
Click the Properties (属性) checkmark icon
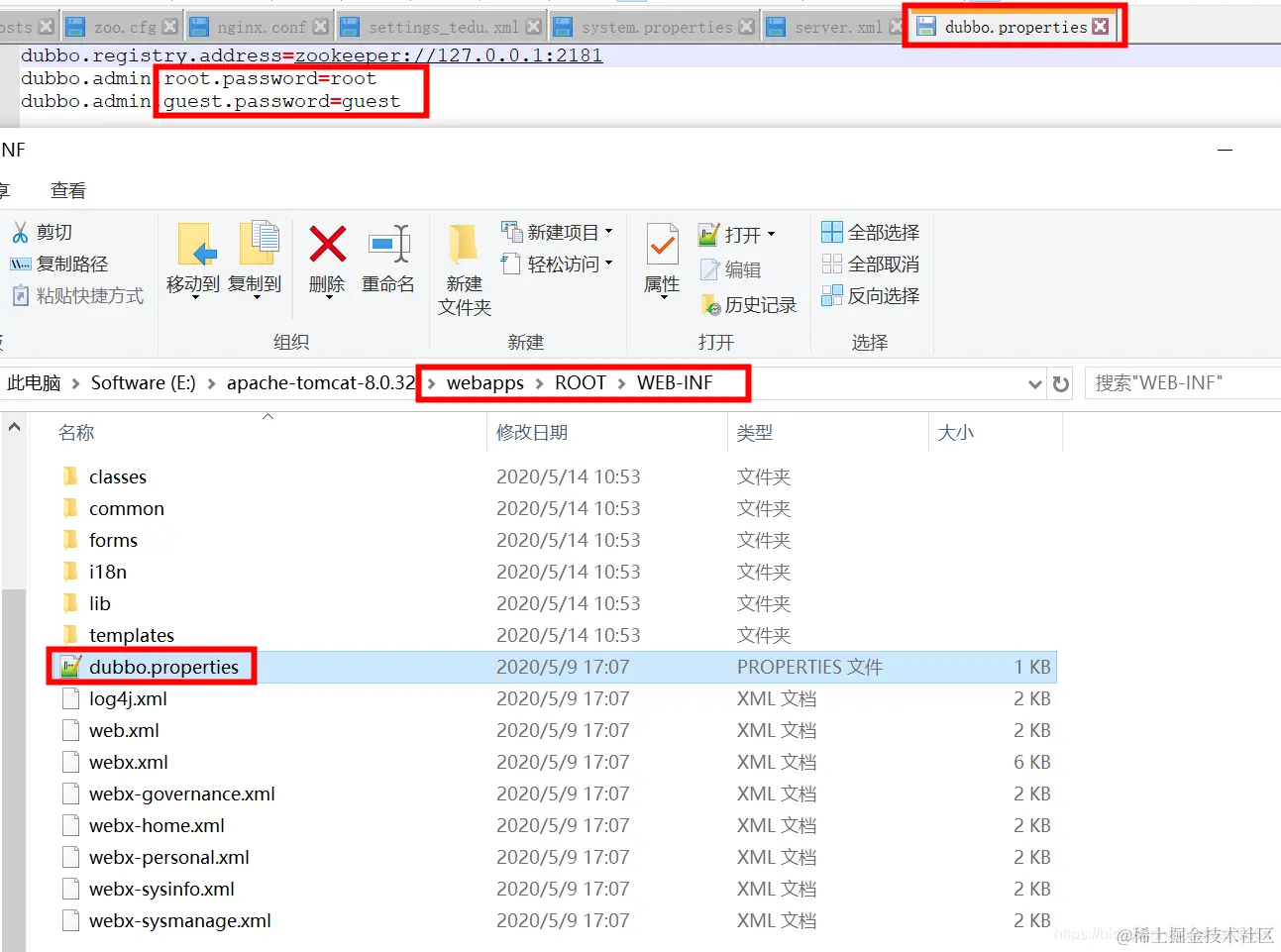(662, 244)
